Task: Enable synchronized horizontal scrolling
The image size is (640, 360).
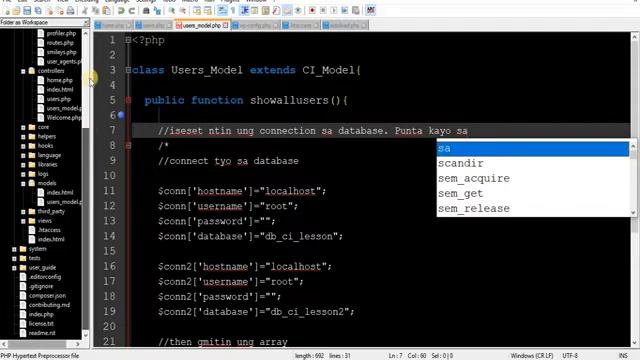Action: 207,11
